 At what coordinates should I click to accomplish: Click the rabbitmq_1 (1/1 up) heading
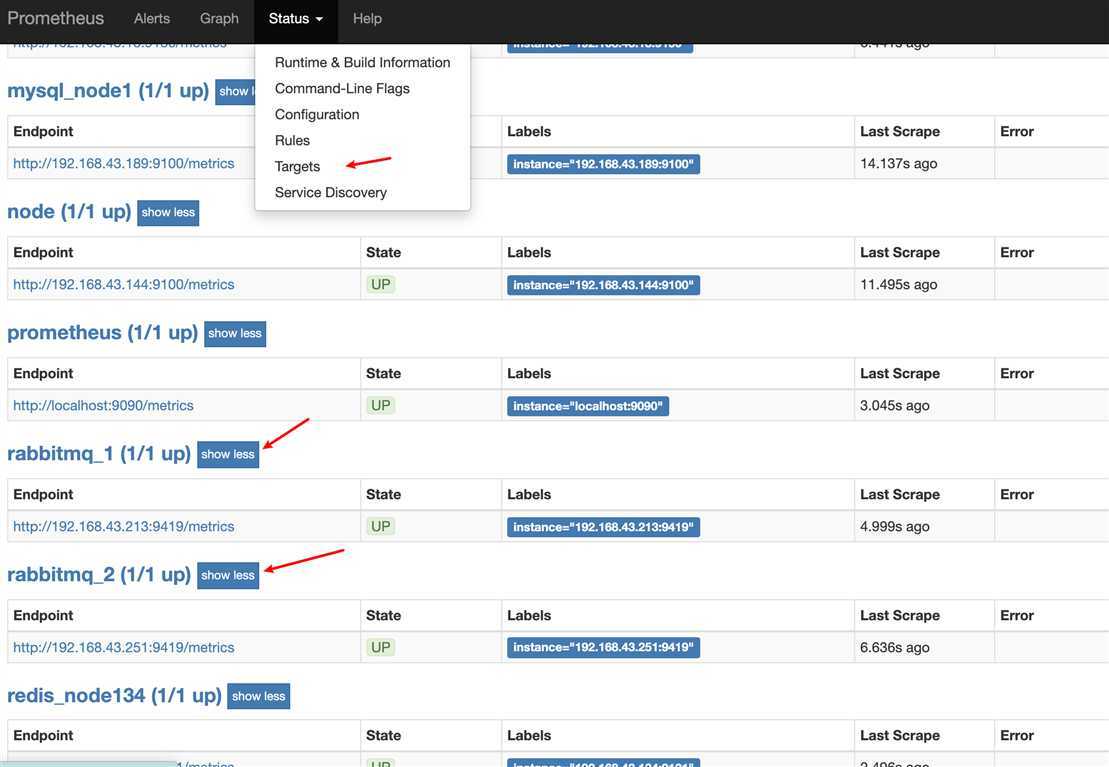(99, 454)
